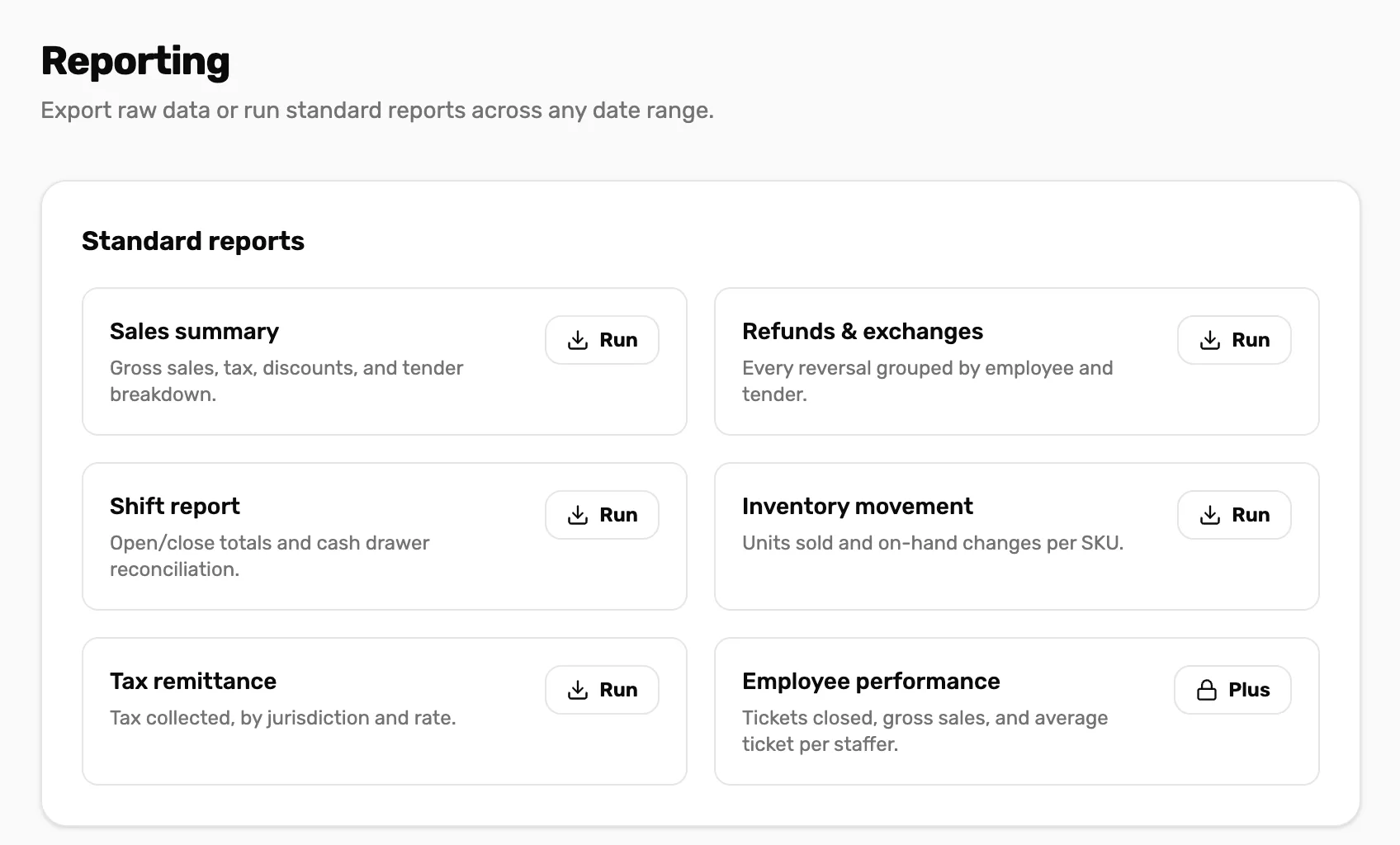Image resolution: width=1400 pixels, height=845 pixels.
Task: Click the "Tickets closed, gross sales" description
Action: 925,731
